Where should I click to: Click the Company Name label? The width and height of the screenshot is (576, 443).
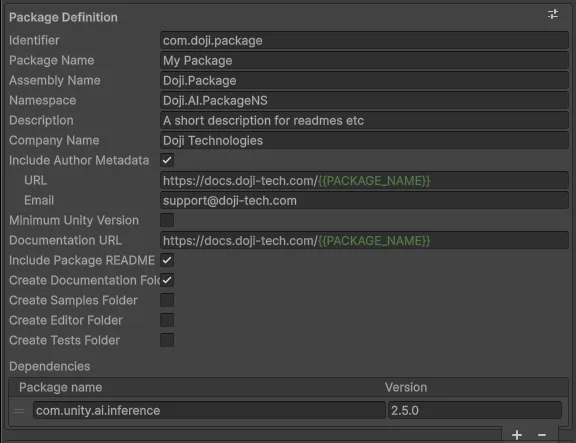[x=54, y=140]
